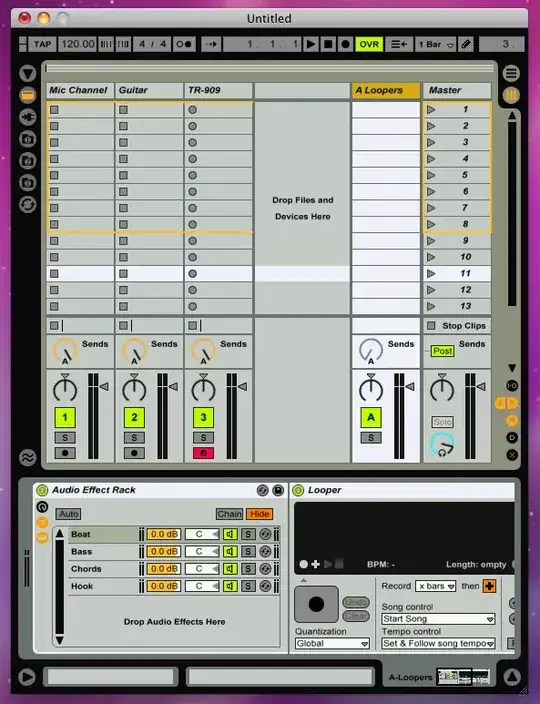The image size is (540, 704).
Task: Toggle the OVR overdub switch
Action: (x=369, y=44)
